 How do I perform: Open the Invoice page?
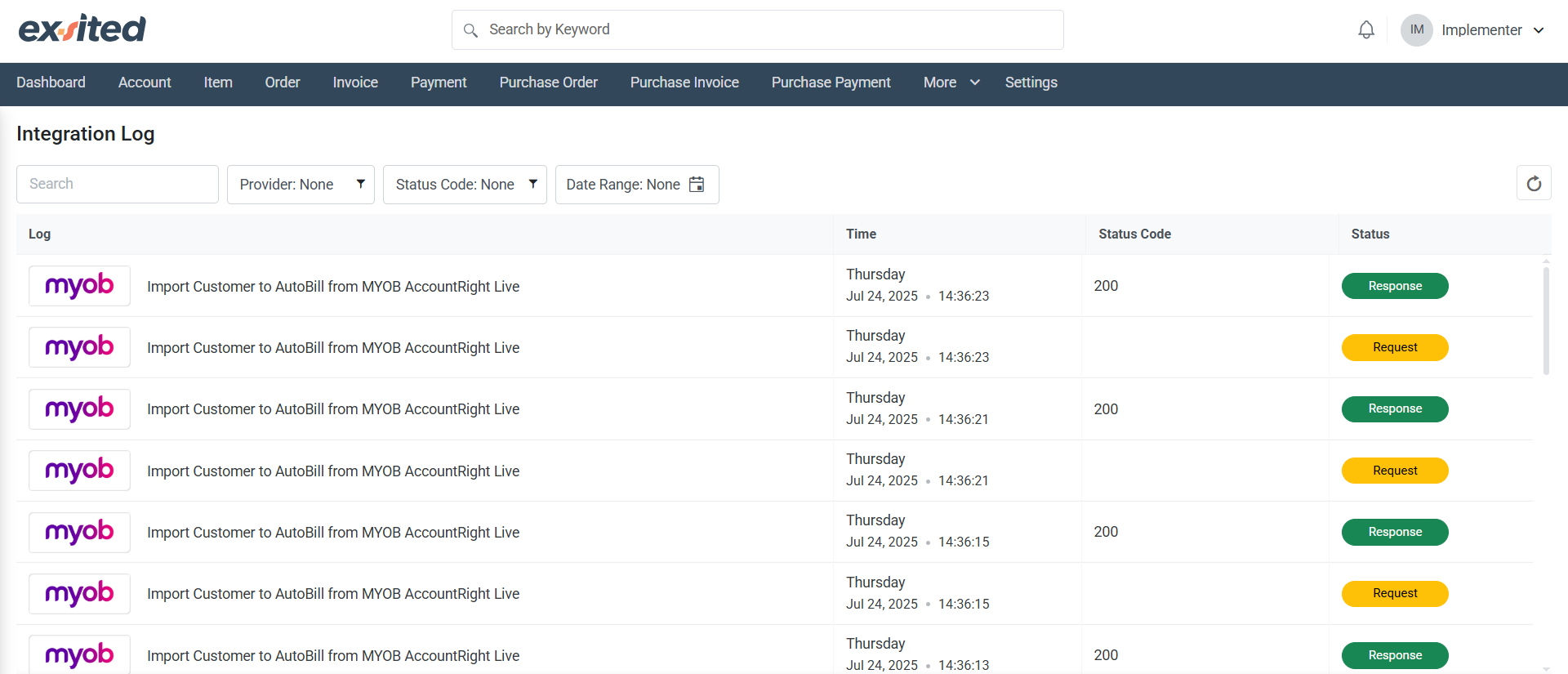355,83
